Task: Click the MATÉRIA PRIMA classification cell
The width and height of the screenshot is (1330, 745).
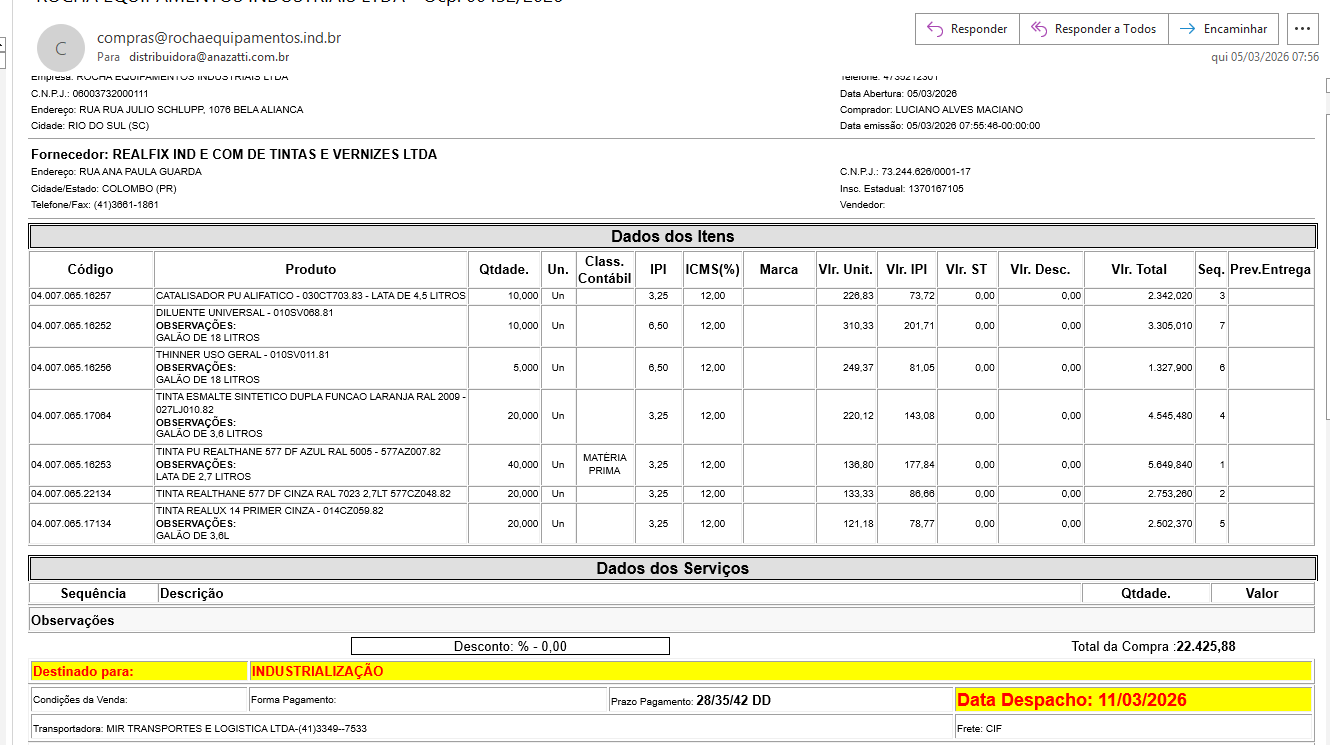Action: coord(604,465)
